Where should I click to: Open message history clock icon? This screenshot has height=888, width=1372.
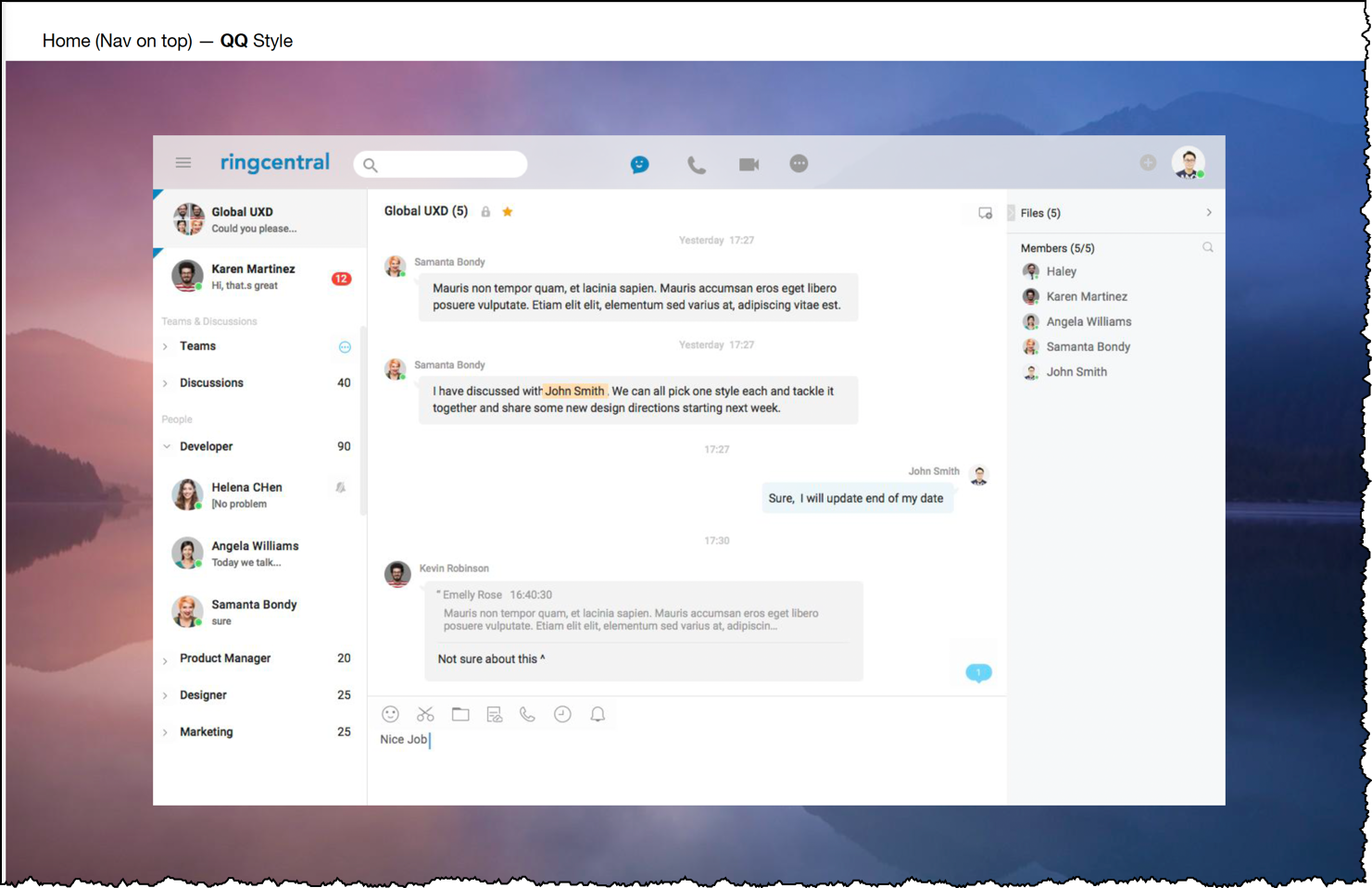pos(562,714)
